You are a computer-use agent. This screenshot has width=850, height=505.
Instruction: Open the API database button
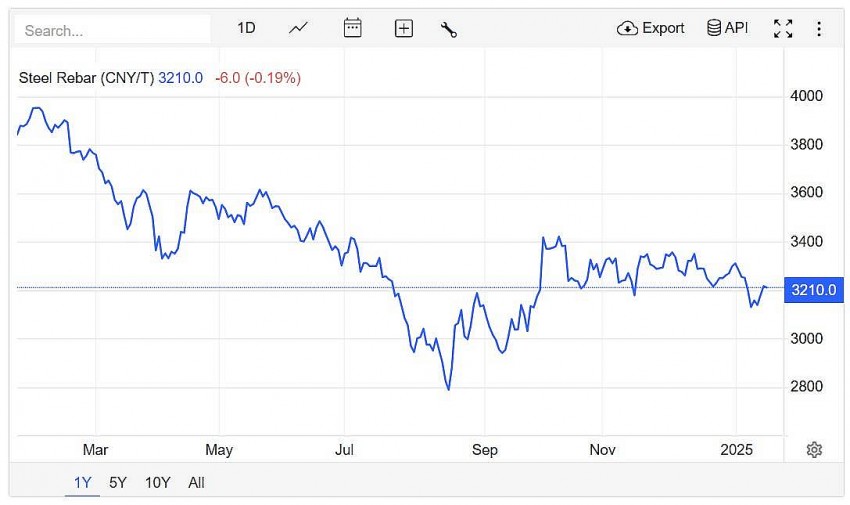[x=727, y=28]
